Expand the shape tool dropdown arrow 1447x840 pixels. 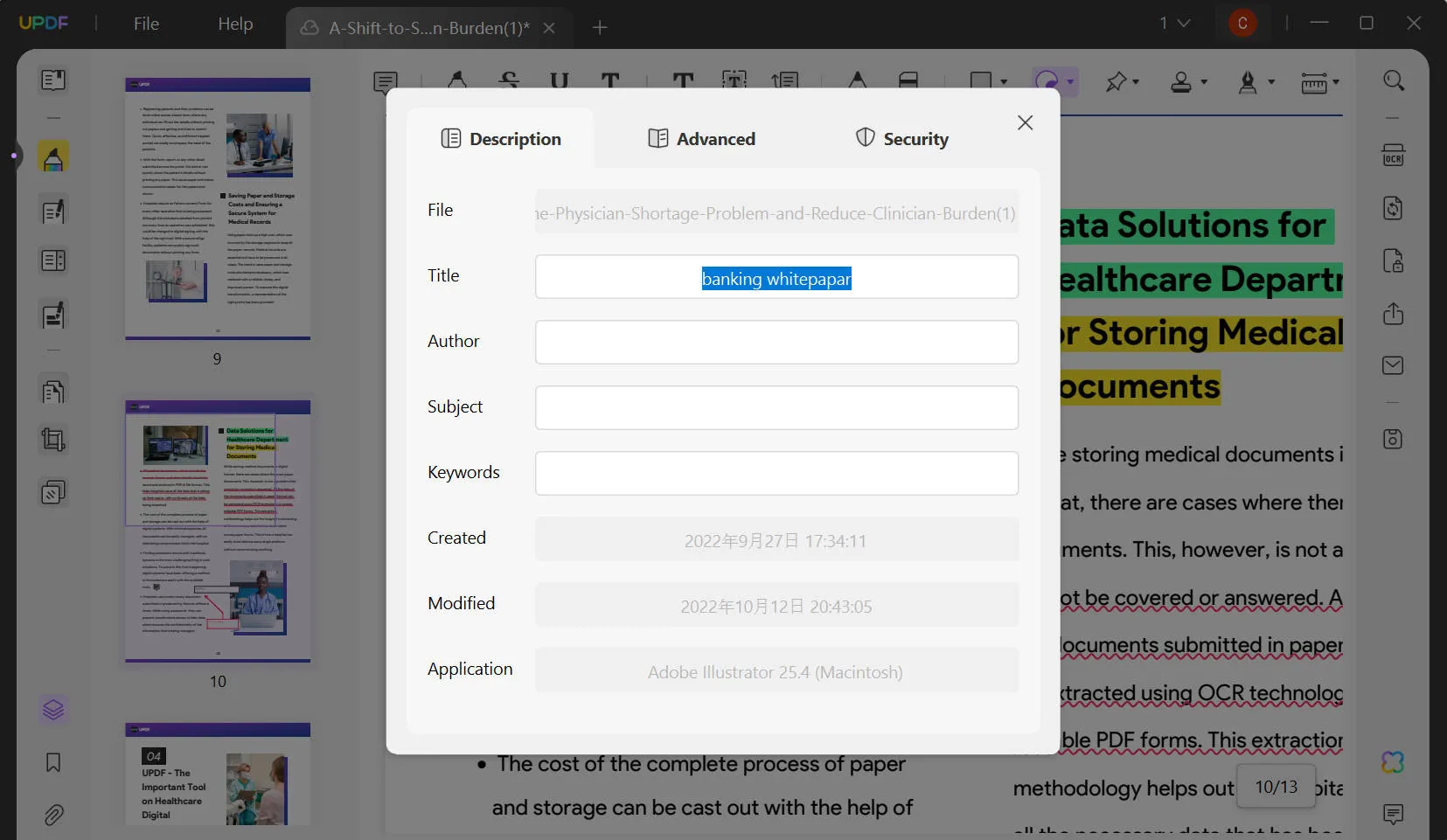[x=1004, y=83]
